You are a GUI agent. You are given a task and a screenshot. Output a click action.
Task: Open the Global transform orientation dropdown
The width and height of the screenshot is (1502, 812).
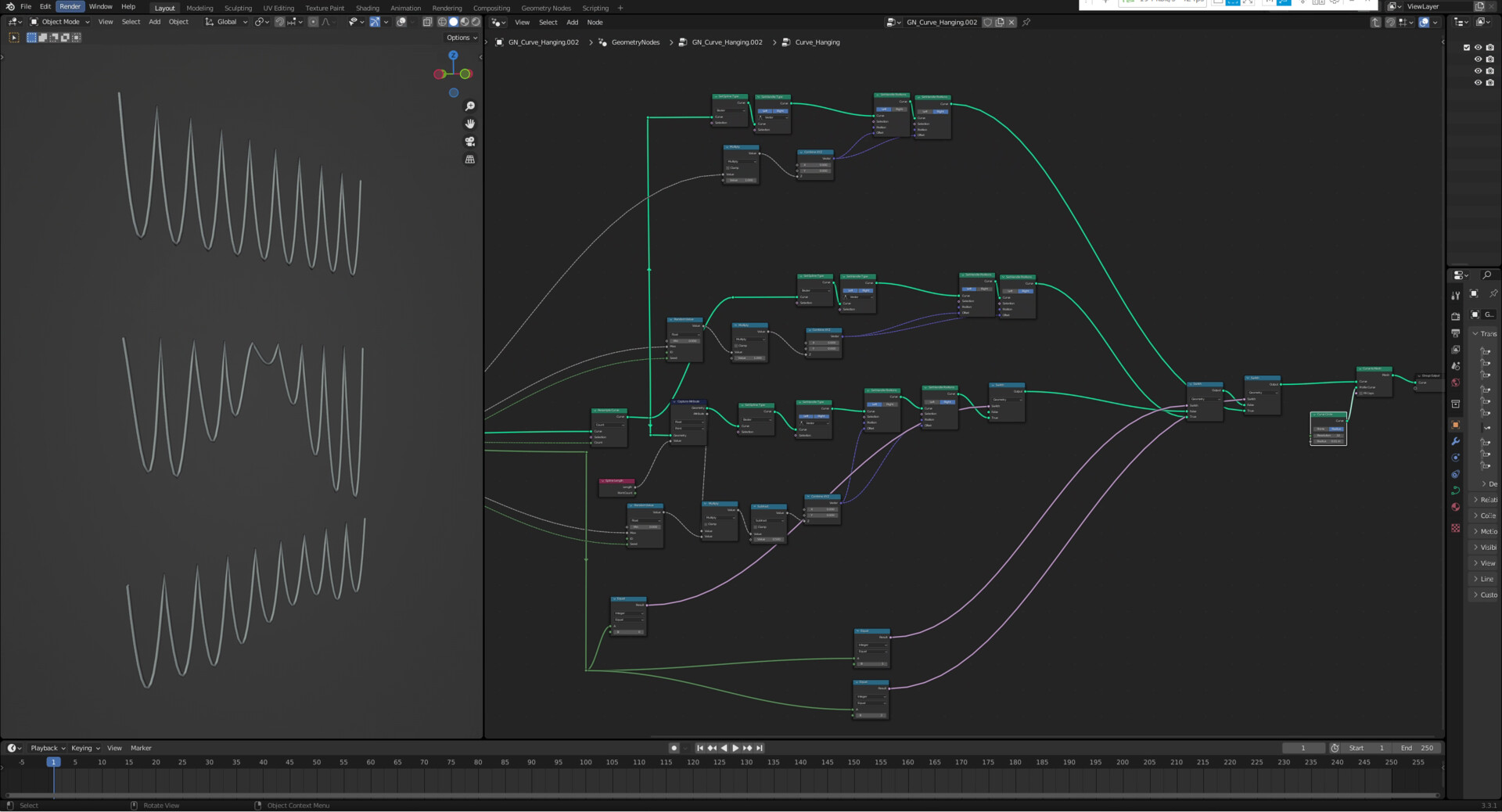[226, 21]
